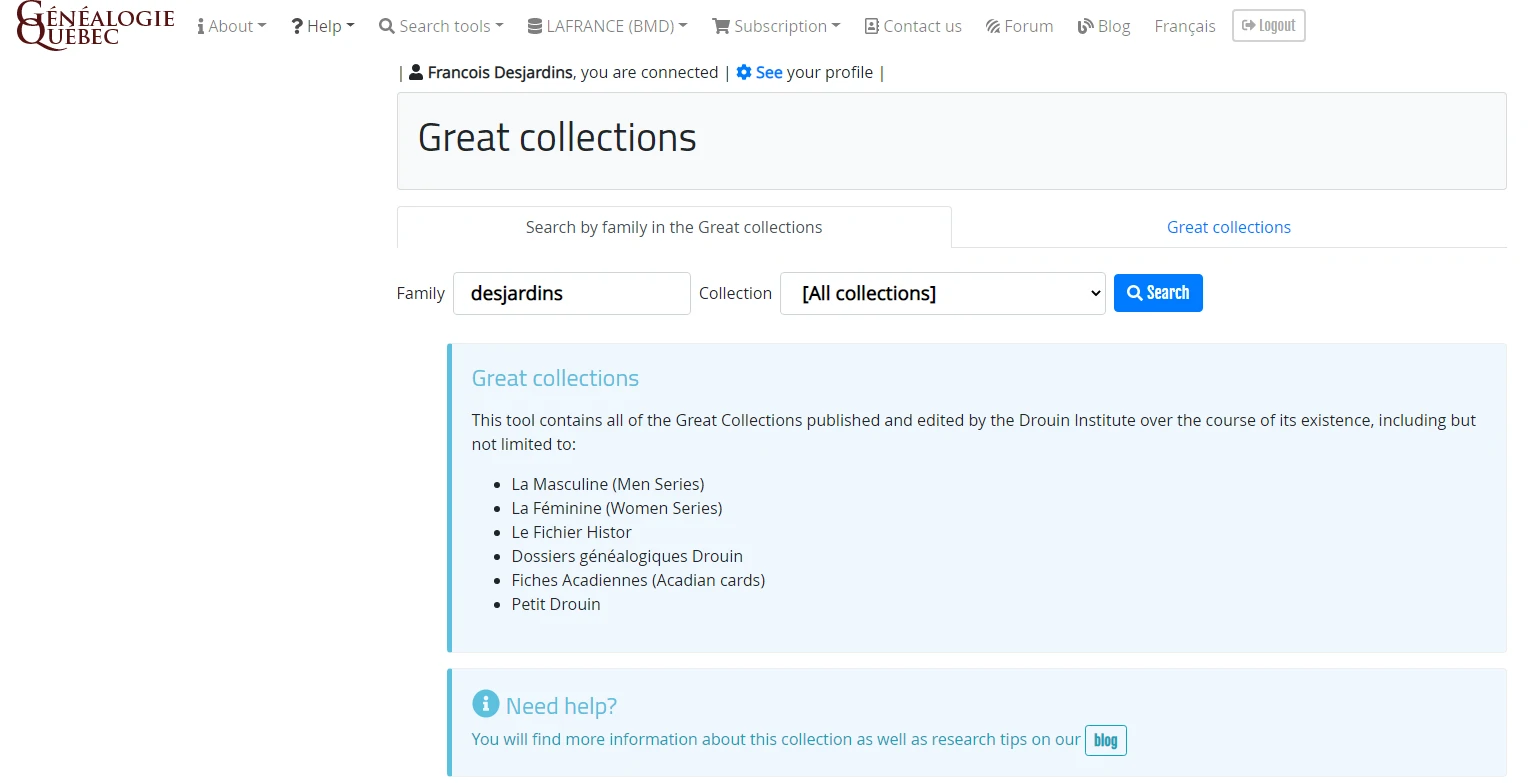Click the user name Francois Desjardins
The image size is (1540, 783).
(x=500, y=72)
